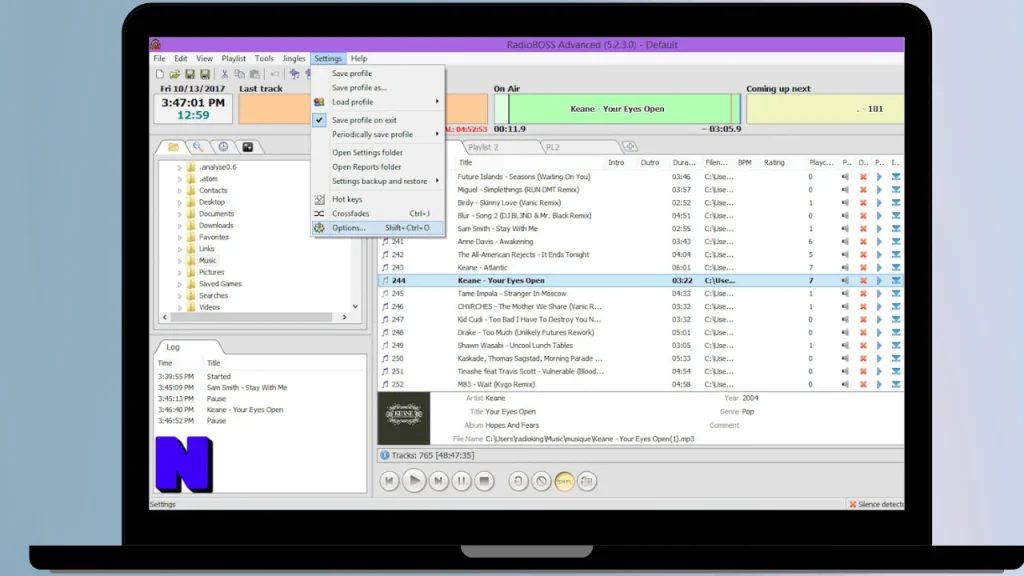Open the magnifier search tab icon
The image size is (1024, 576).
[198, 147]
